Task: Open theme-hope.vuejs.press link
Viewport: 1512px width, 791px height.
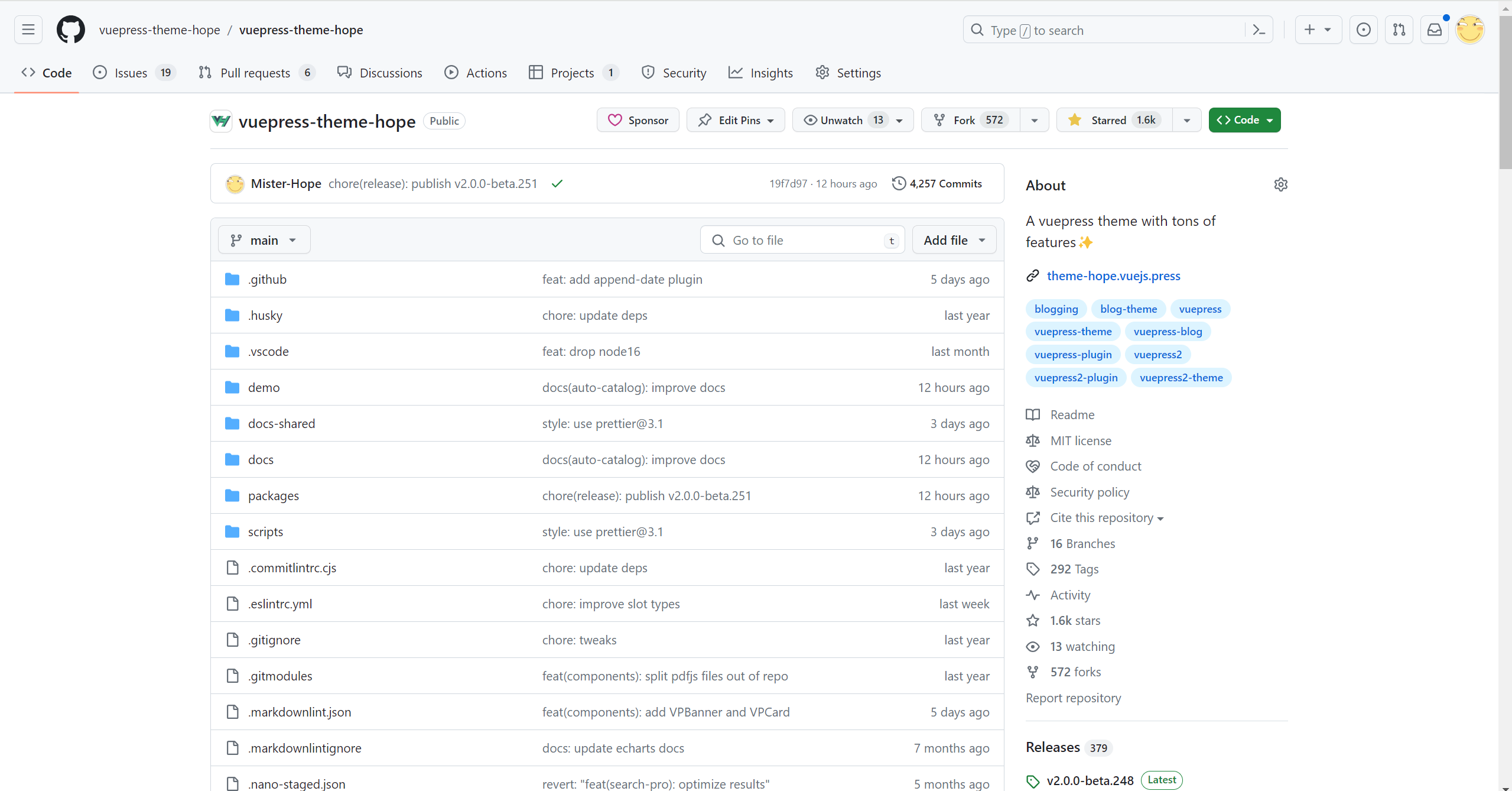Action: pos(1113,275)
